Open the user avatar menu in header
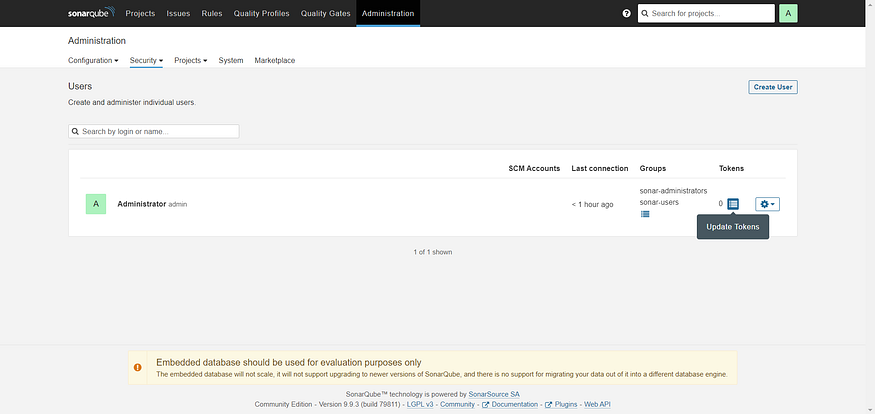 788,13
